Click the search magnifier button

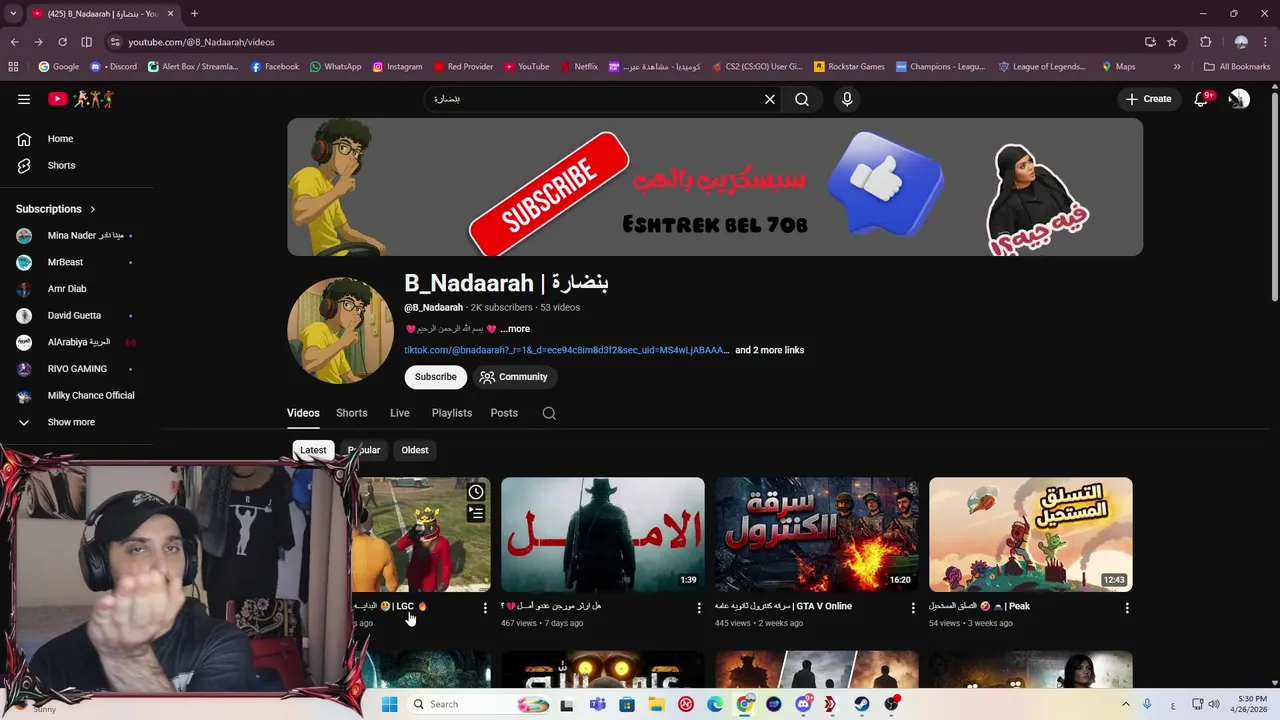[802, 99]
